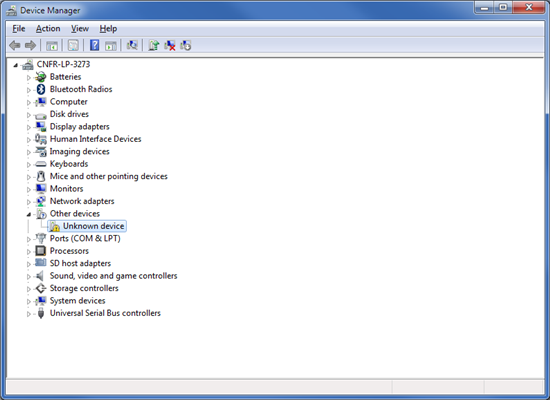Viewport: 550px width, 400px height.
Task: Select the Keyboards label text
Action: [x=69, y=164]
